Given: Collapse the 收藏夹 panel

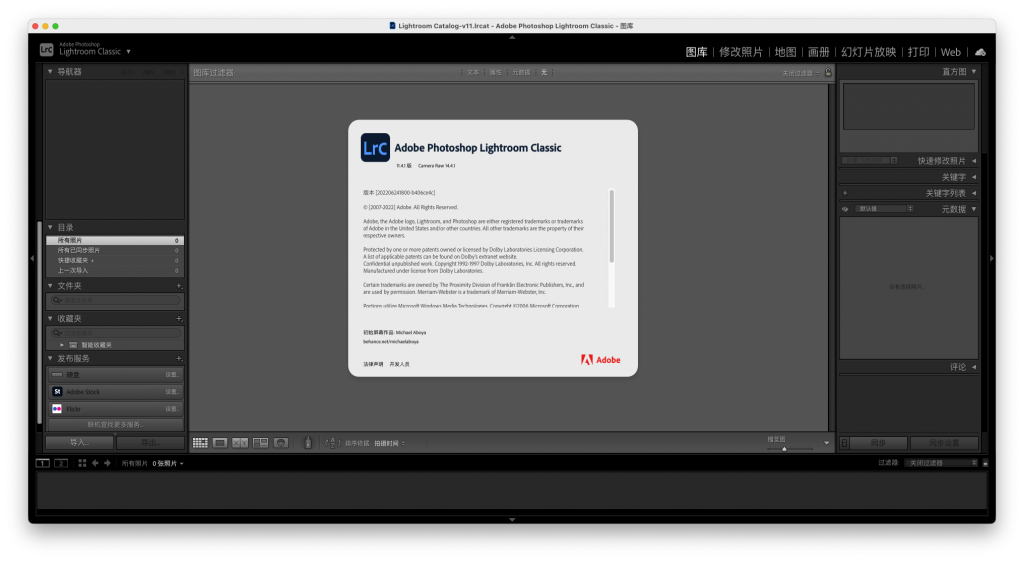Looking at the screenshot, I should pyautogui.click(x=50, y=319).
